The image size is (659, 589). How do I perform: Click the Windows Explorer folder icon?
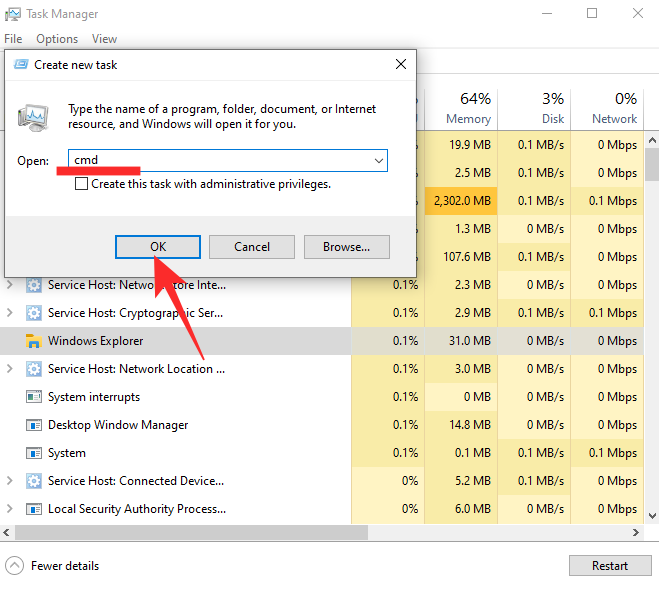[34, 341]
